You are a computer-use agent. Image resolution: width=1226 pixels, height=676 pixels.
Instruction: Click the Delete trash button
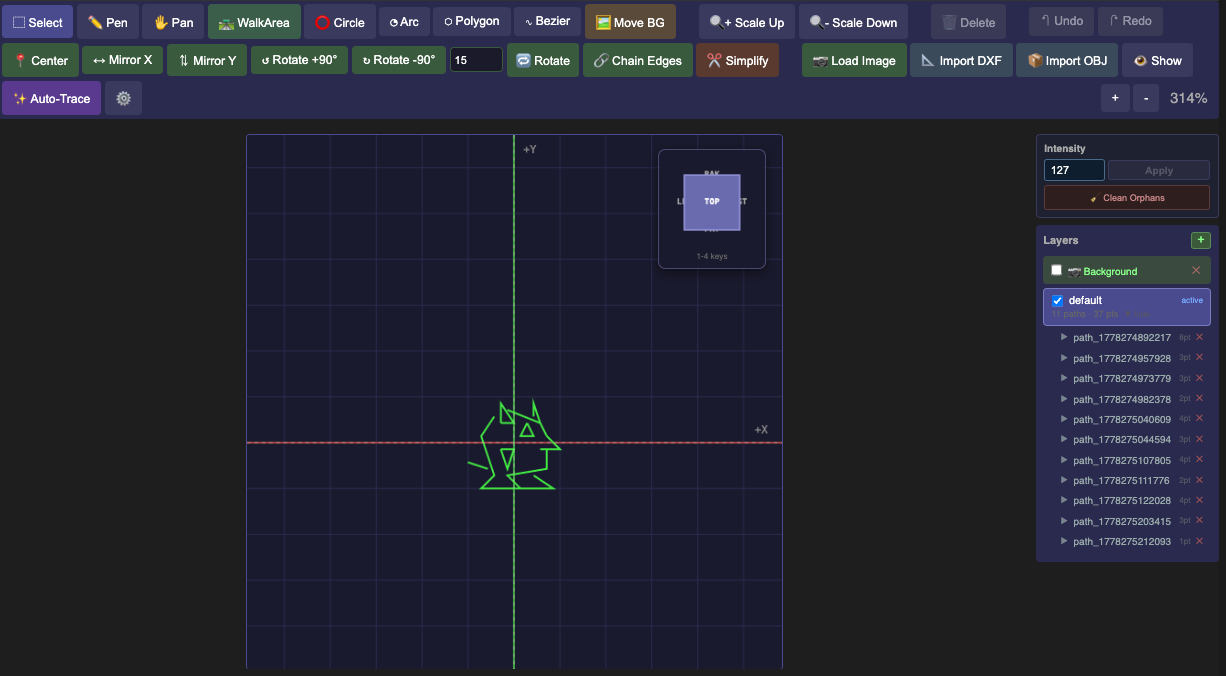click(968, 22)
